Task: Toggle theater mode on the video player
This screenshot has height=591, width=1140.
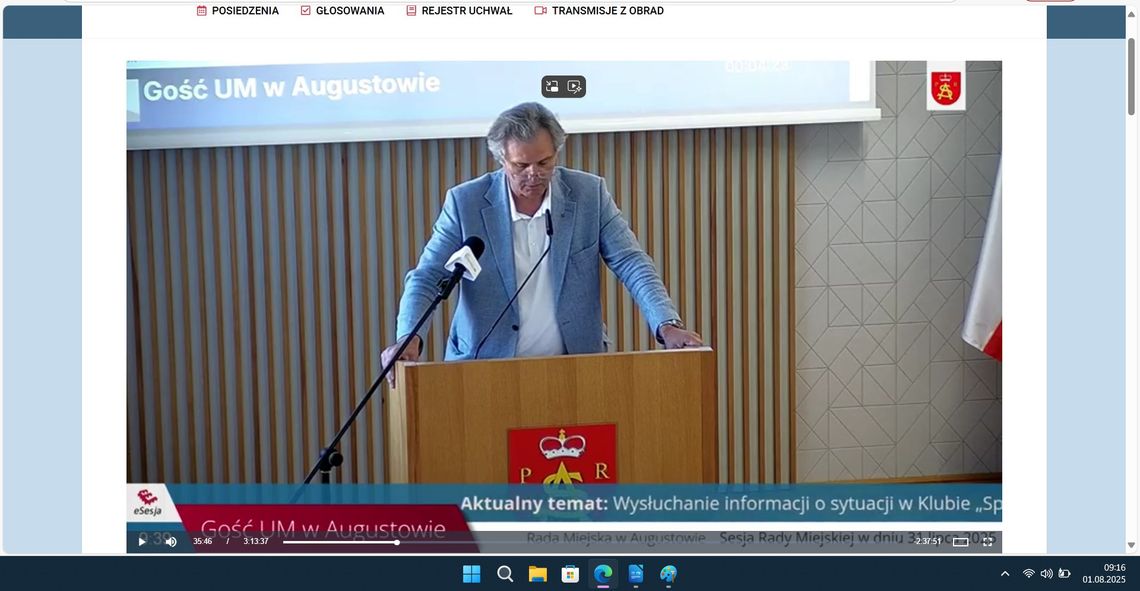Action: [960, 542]
